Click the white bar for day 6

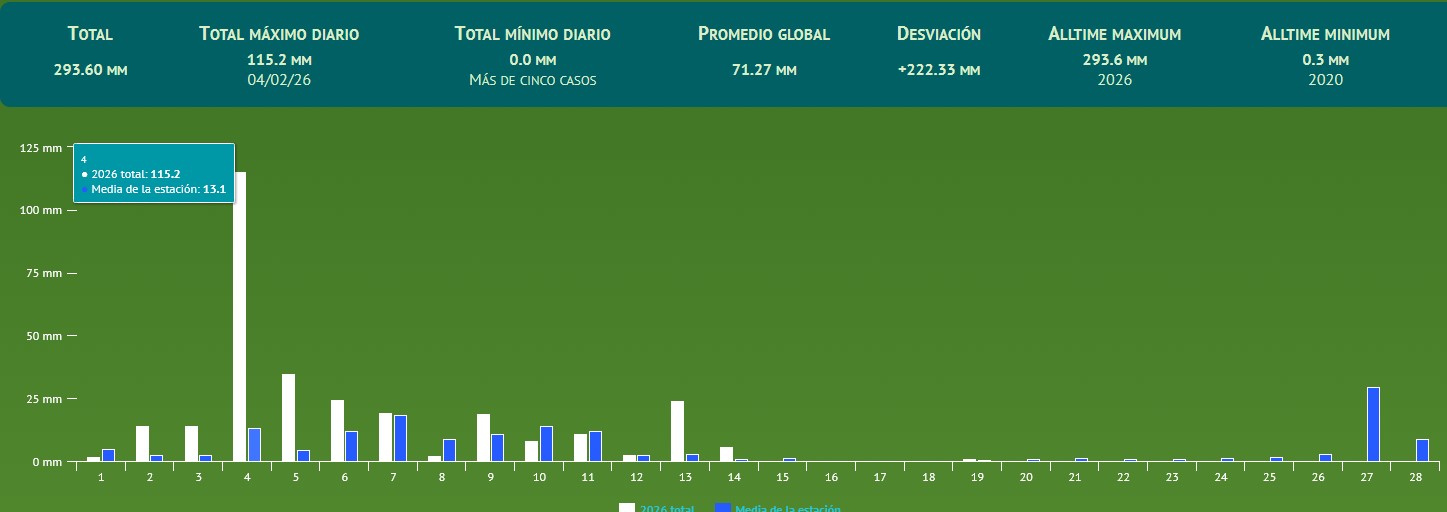pos(337,431)
